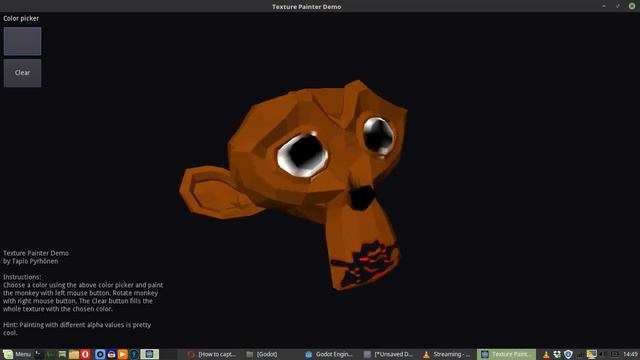The width and height of the screenshot is (640, 360).
Task: Launch Opera from the taskbar
Action: tap(85, 354)
